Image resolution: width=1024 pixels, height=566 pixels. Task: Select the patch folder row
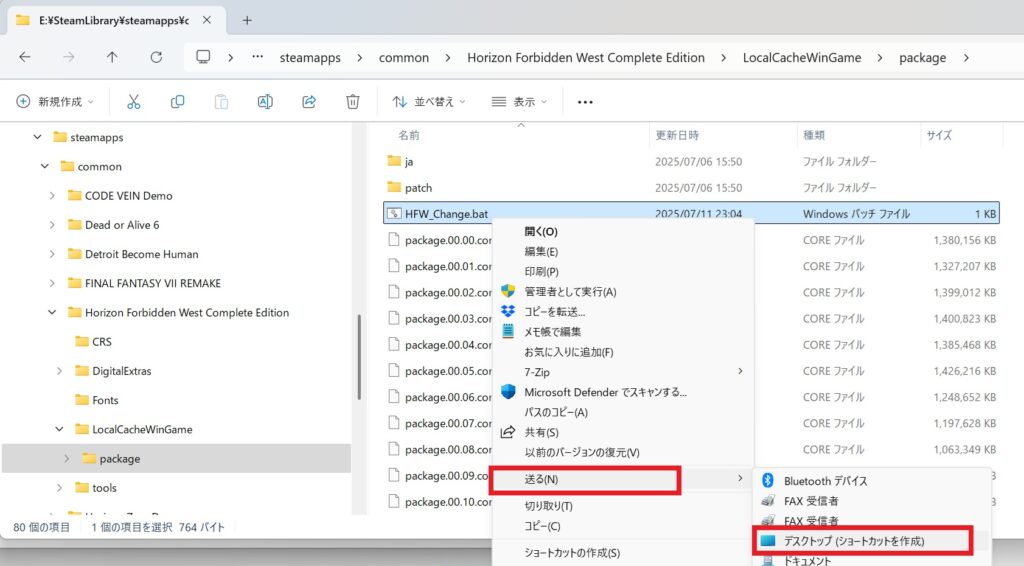(691, 187)
